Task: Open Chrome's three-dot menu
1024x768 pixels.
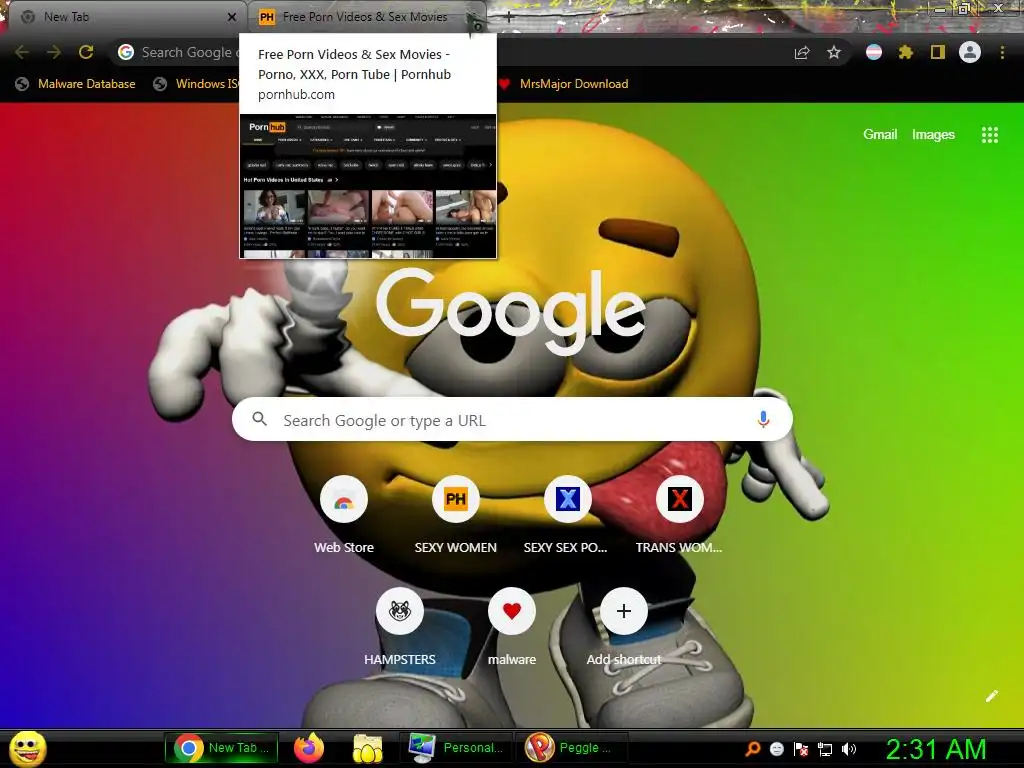Action: pyautogui.click(x=1002, y=52)
